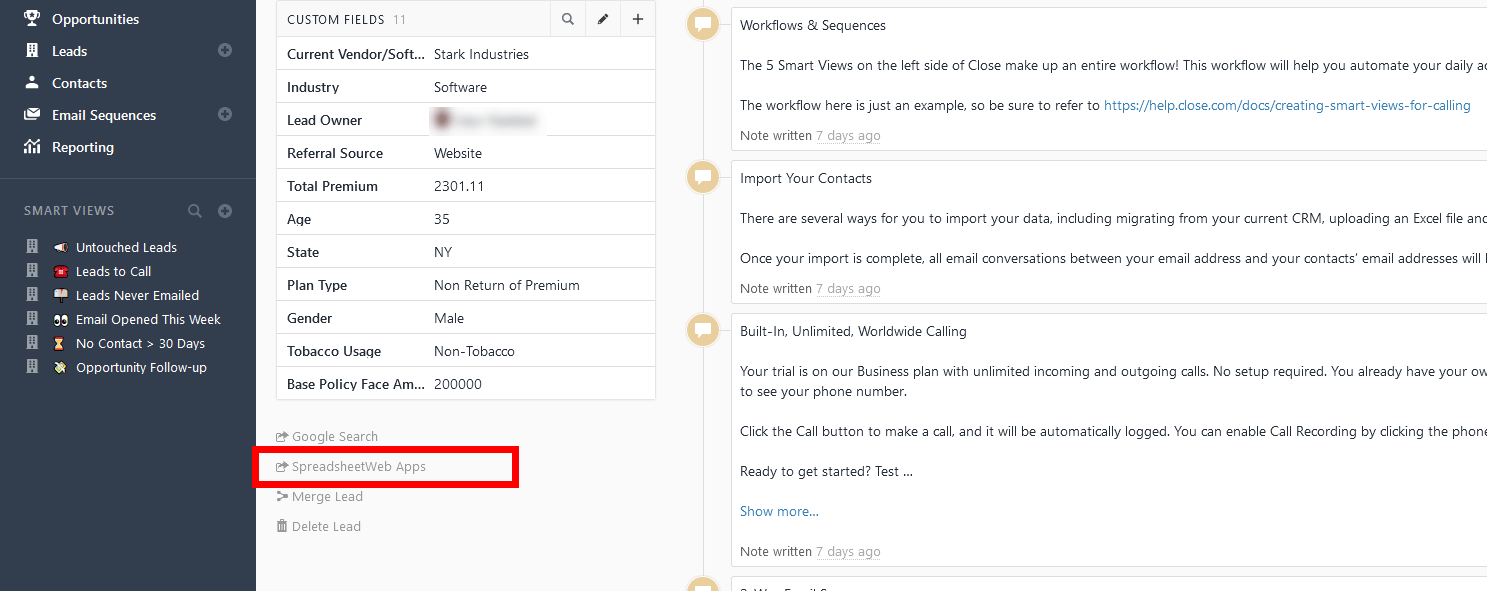Add a new email sequence with plus icon
The width and height of the screenshot is (1487, 591).
click(225, 114)
